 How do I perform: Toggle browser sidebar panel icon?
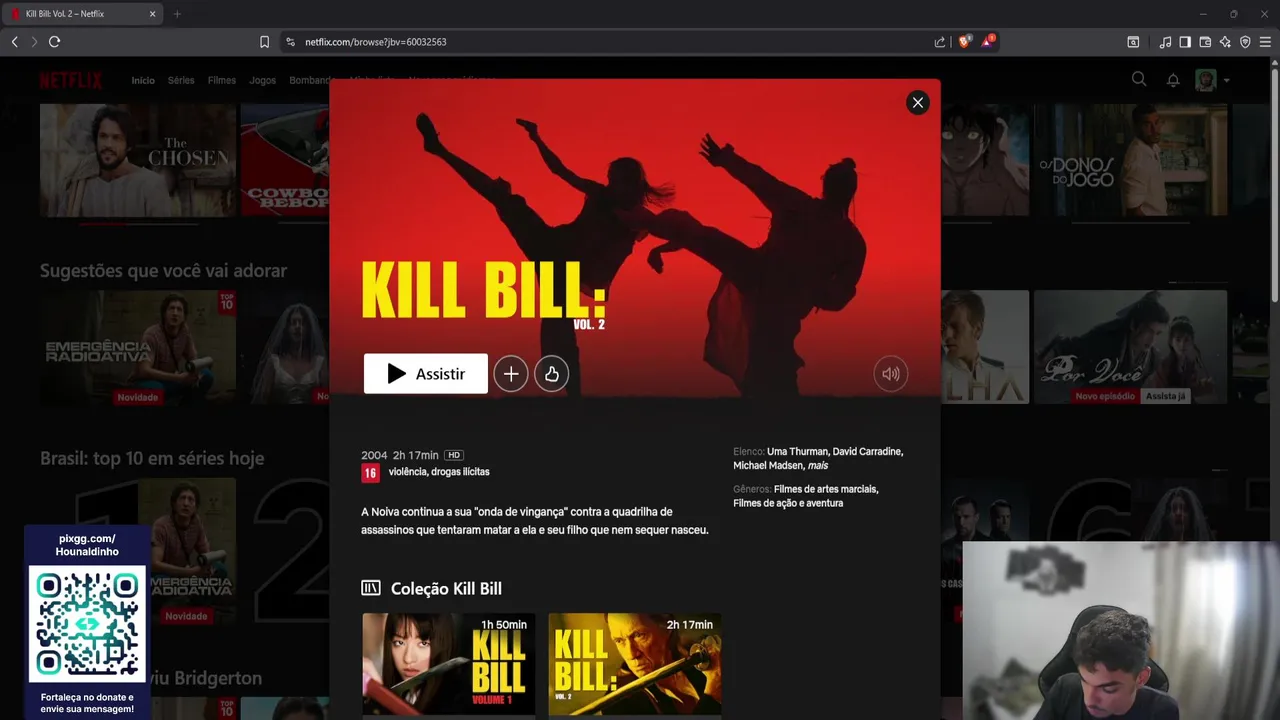click(x=1185, y=42)
